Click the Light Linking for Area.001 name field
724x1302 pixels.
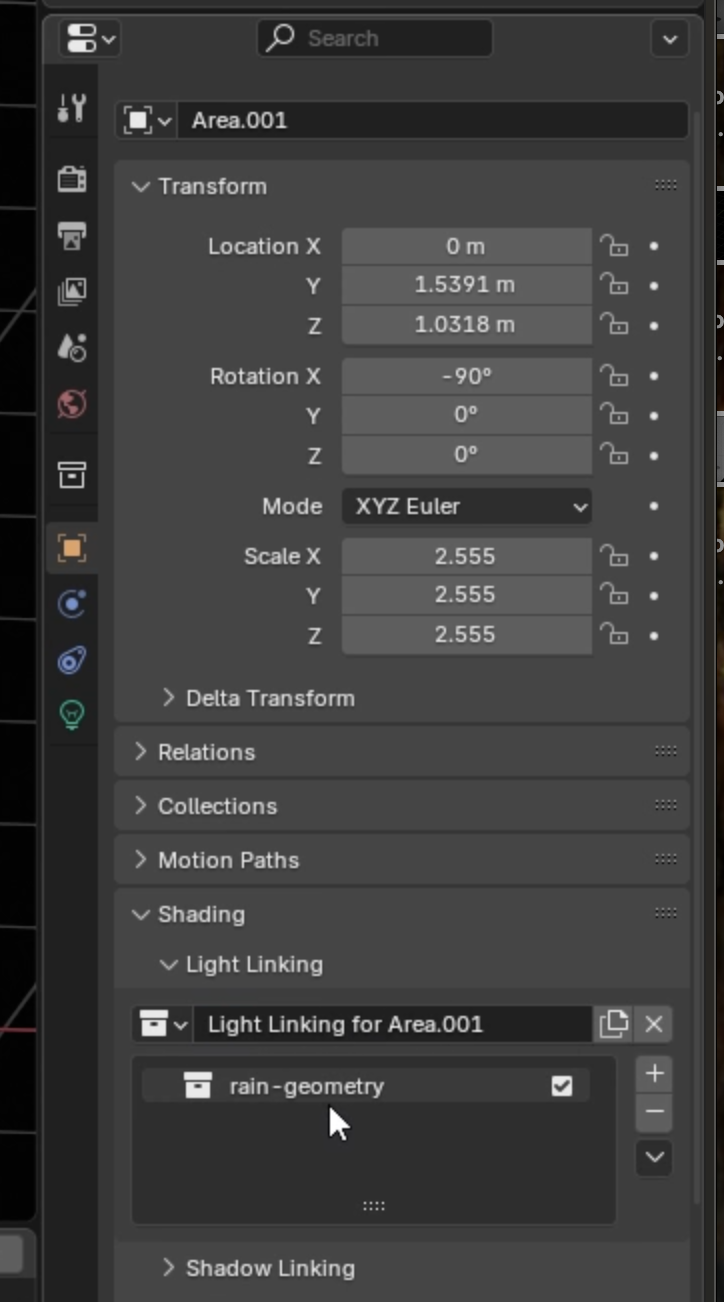[x=392, y=1024]
